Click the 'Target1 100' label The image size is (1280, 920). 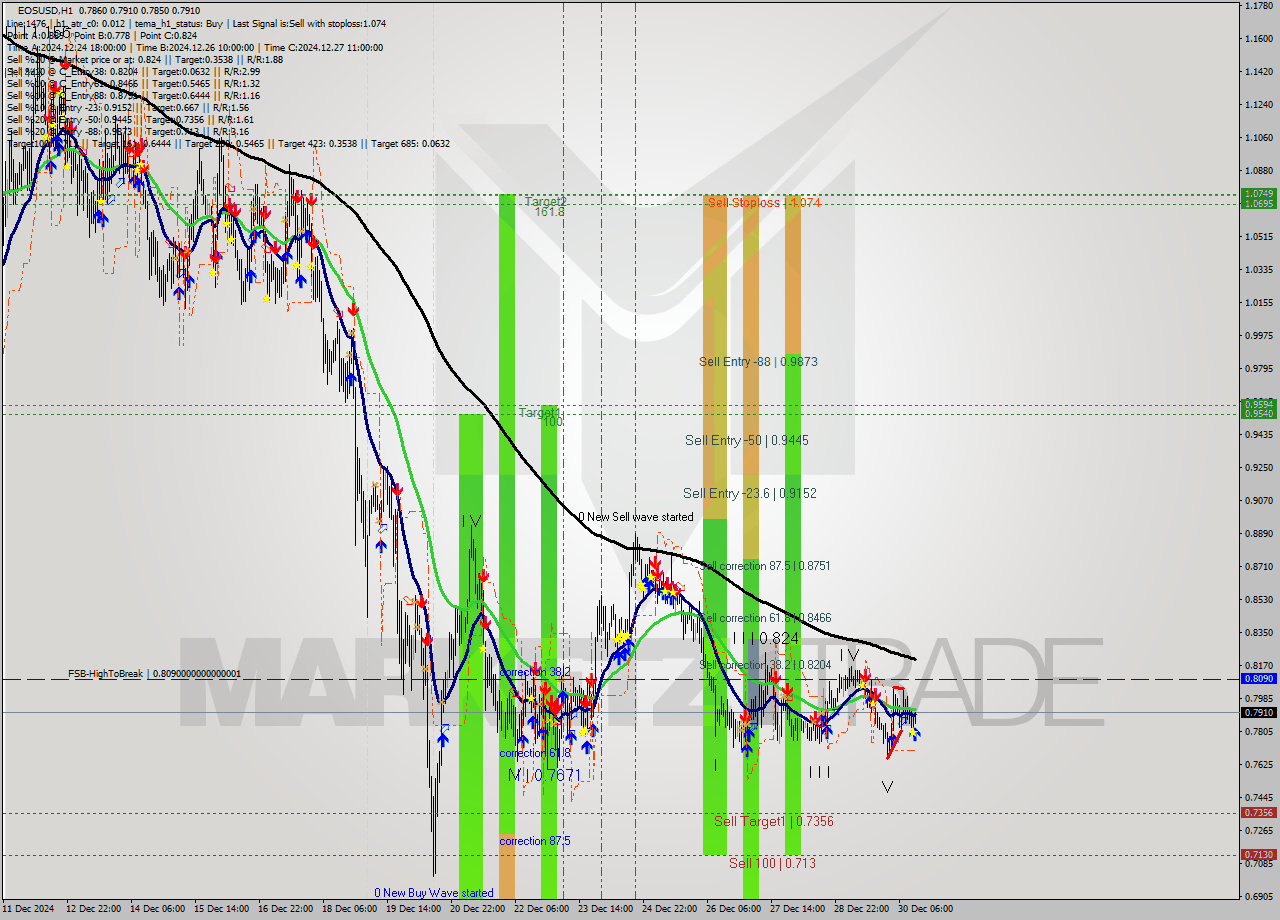[x=541, y=417]
